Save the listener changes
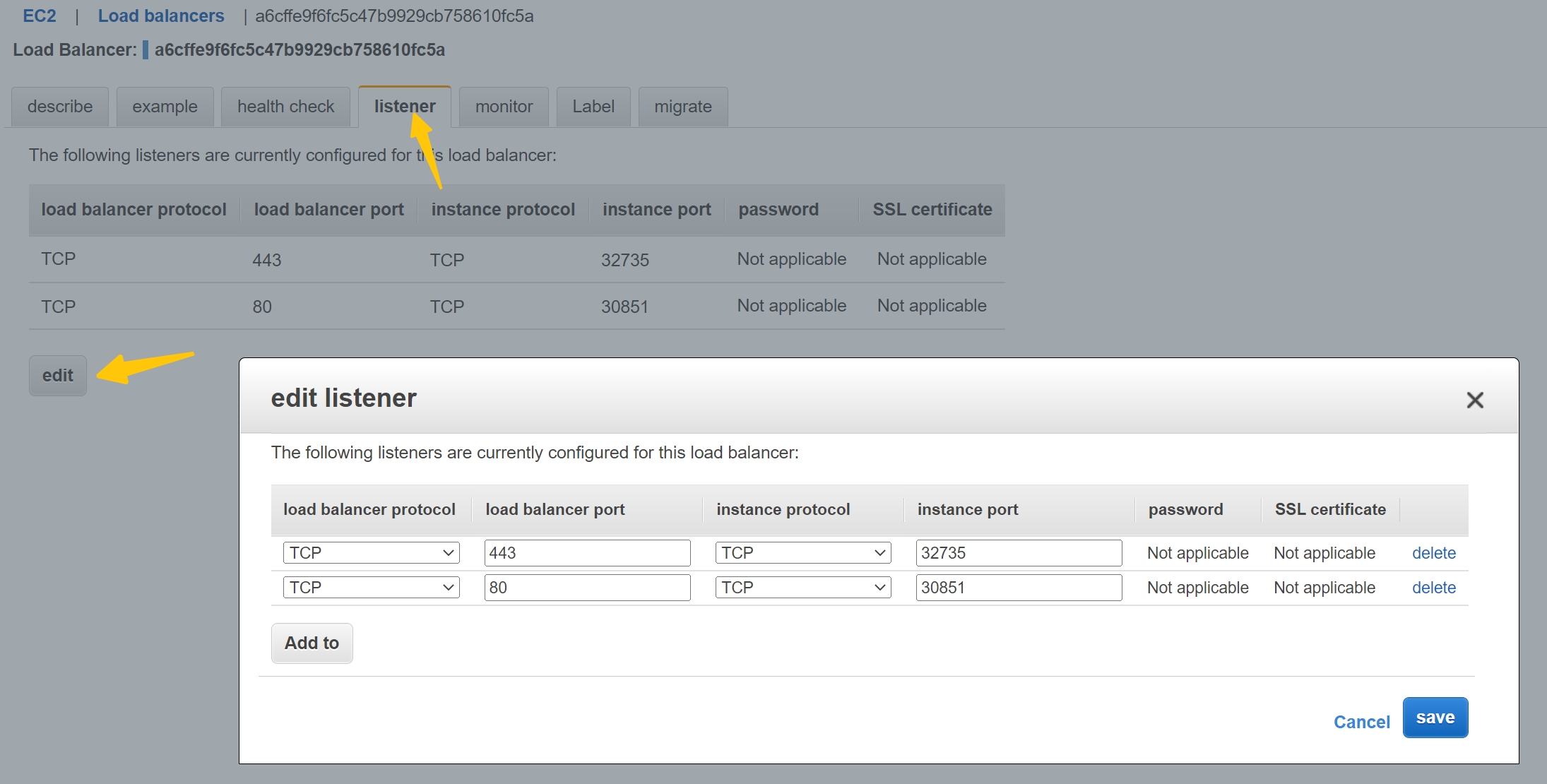Image resolution: width=1547 pixels, height=784 pixels. click(x=1435, y=718)
